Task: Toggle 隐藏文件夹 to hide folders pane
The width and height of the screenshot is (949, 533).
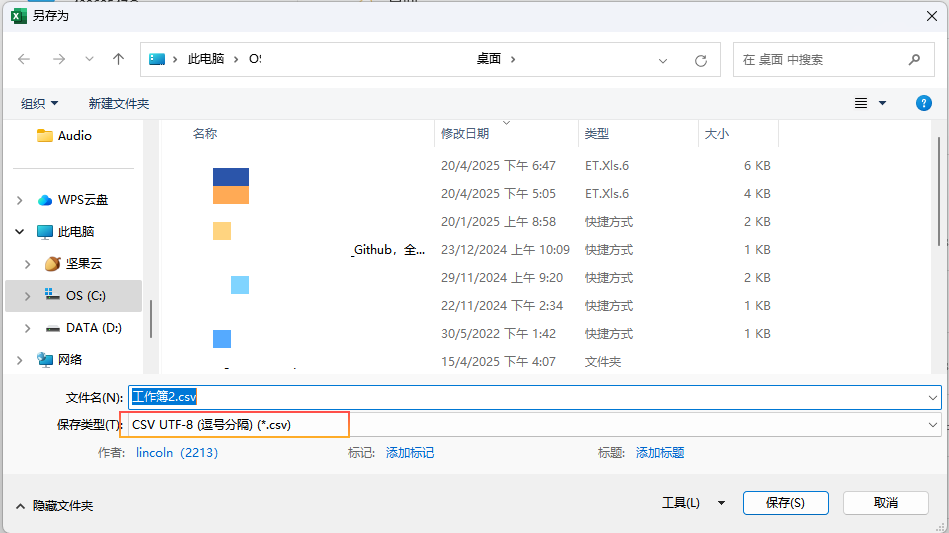Action: (x=55, y=506)
